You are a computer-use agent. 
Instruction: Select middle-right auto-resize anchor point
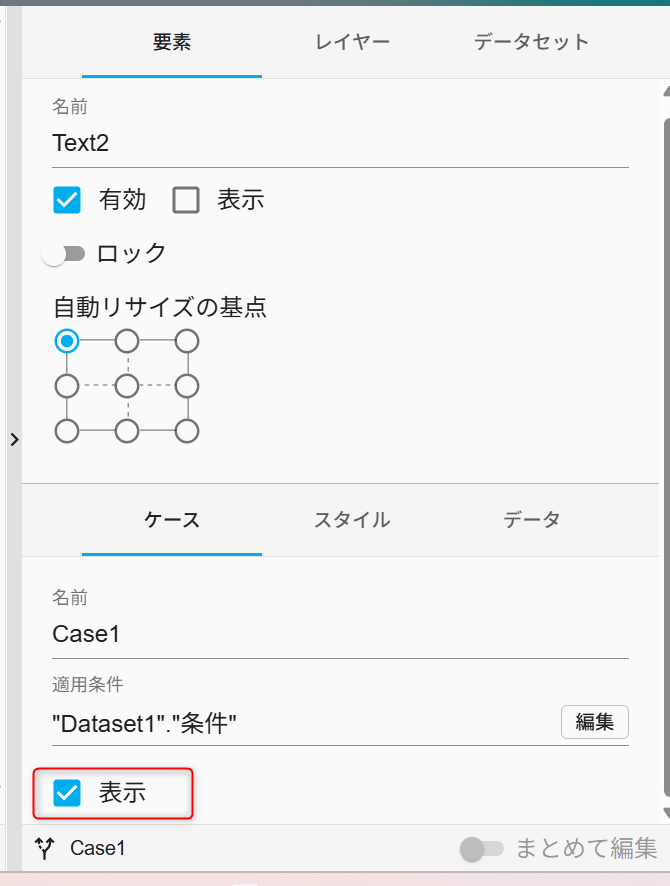[x=187, y=386]
